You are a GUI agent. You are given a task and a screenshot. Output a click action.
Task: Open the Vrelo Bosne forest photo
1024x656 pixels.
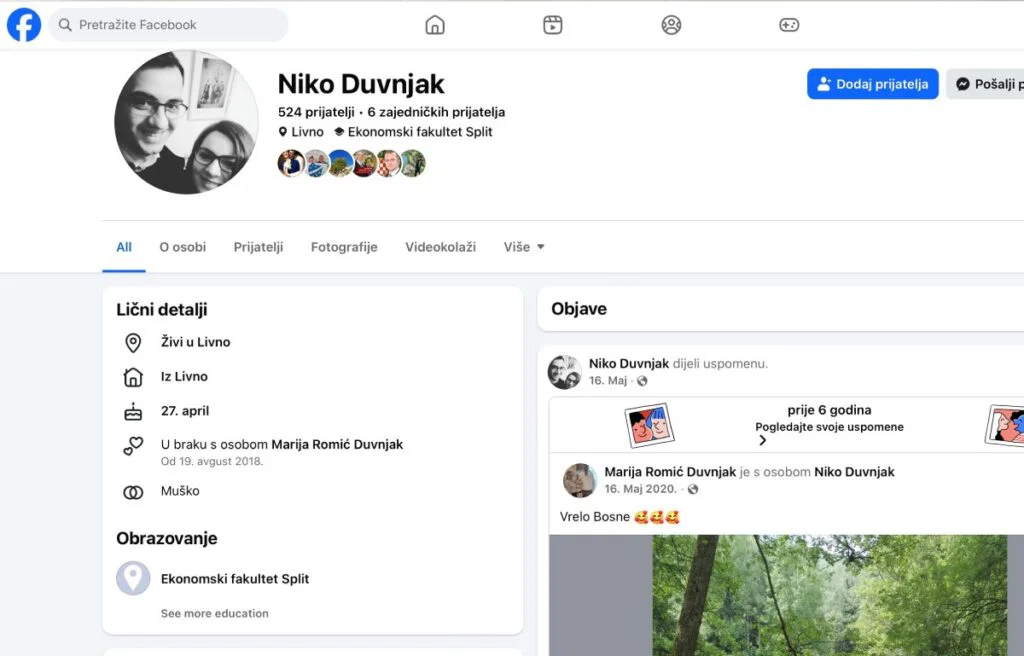click(x=829, y=595)
